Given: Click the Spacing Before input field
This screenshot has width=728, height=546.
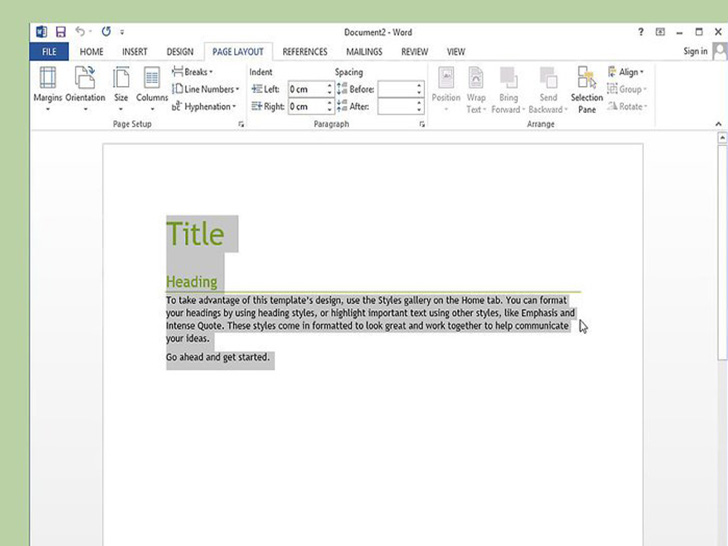Looking at the screenshot, I should point(396,89).
